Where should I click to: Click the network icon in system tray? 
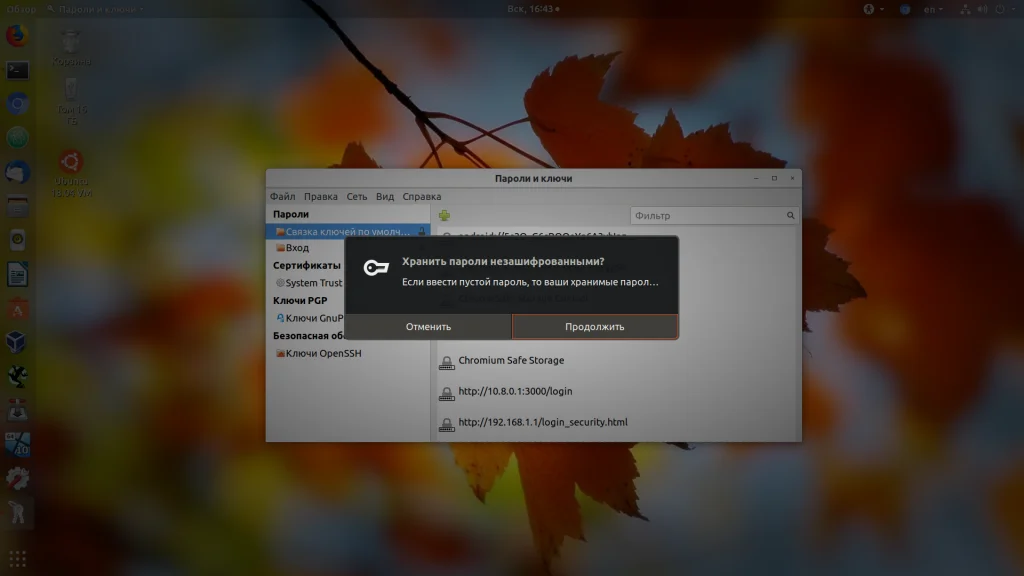(965, 9)
